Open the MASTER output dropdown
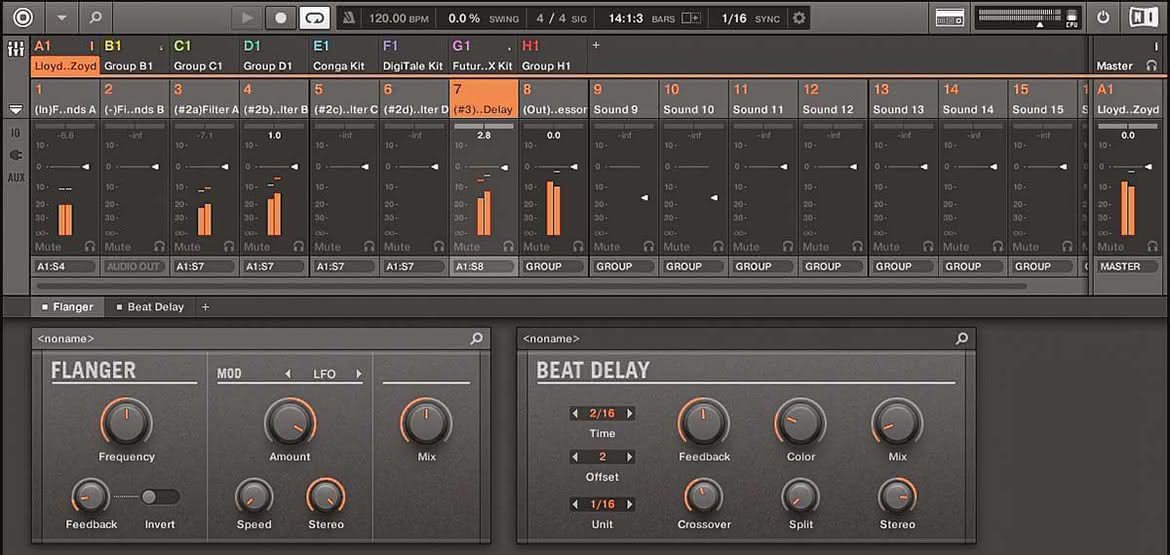Viewport: 1170px width, 555px height. tap(1127, 266)
